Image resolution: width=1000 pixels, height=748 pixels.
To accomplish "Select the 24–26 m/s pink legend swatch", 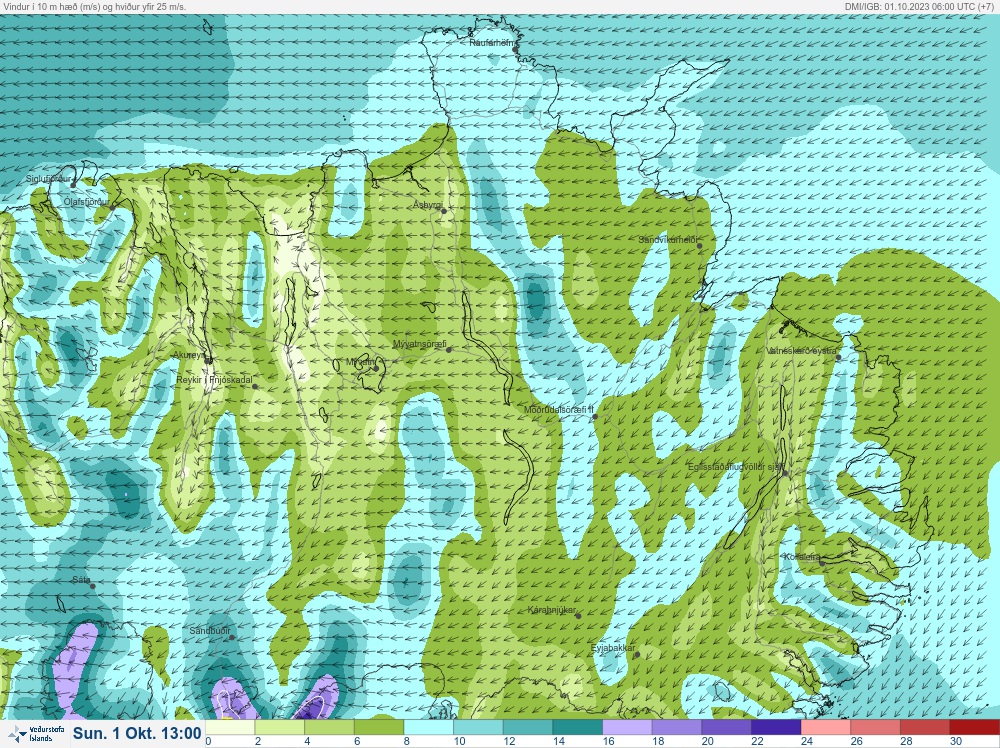I will pos(827,727).
